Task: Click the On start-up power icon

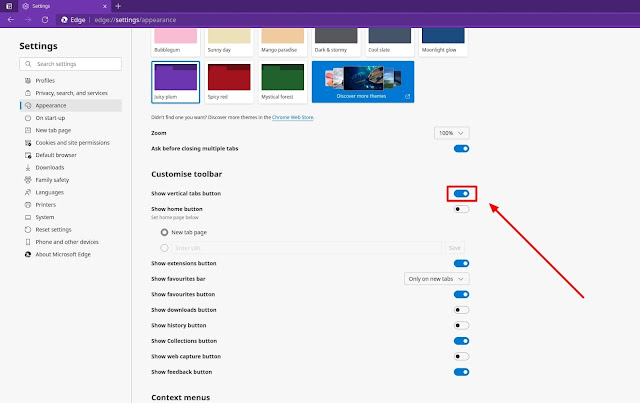Action: pos(28,118)
